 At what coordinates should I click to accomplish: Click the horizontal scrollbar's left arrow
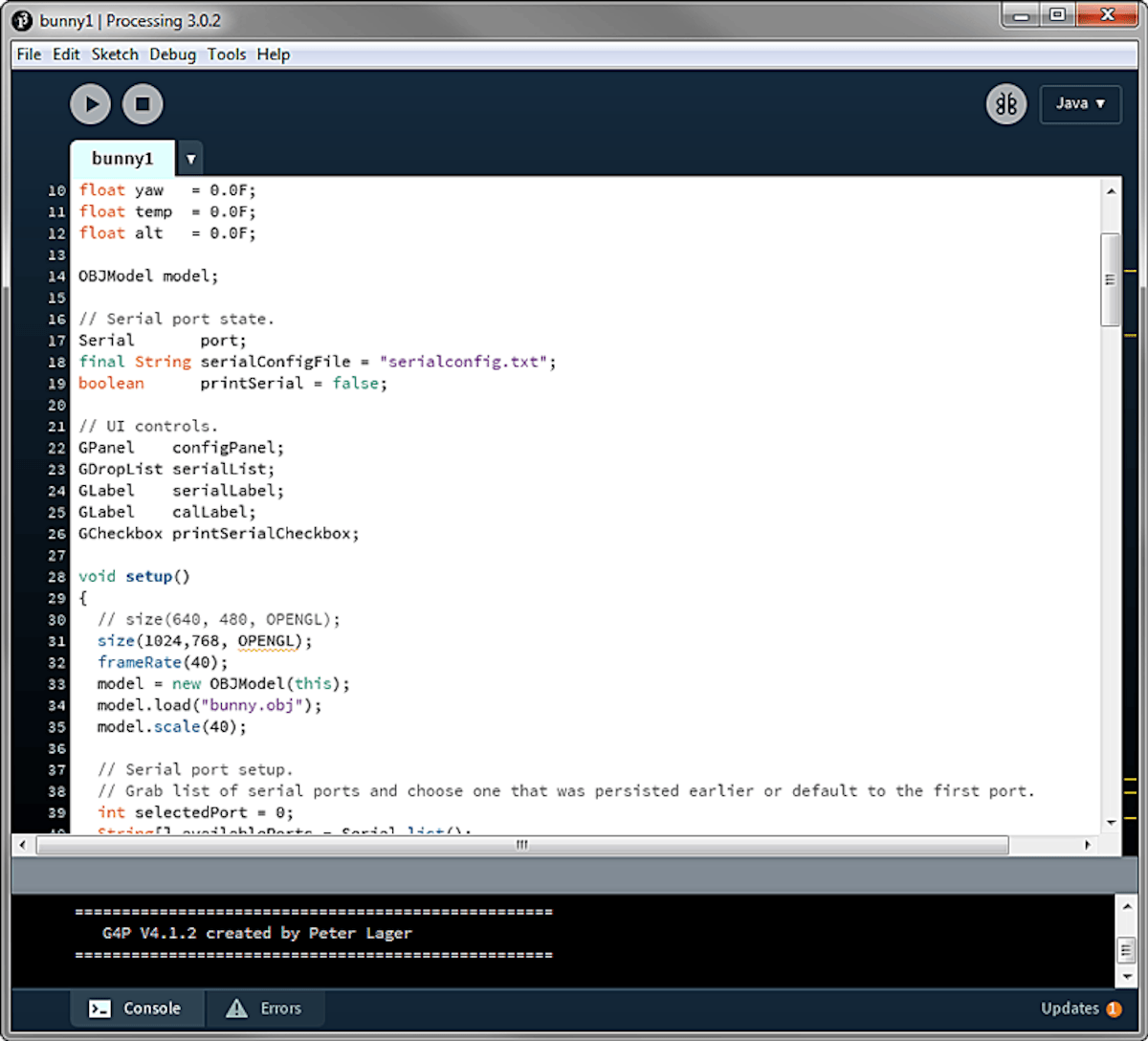[22, 845]
